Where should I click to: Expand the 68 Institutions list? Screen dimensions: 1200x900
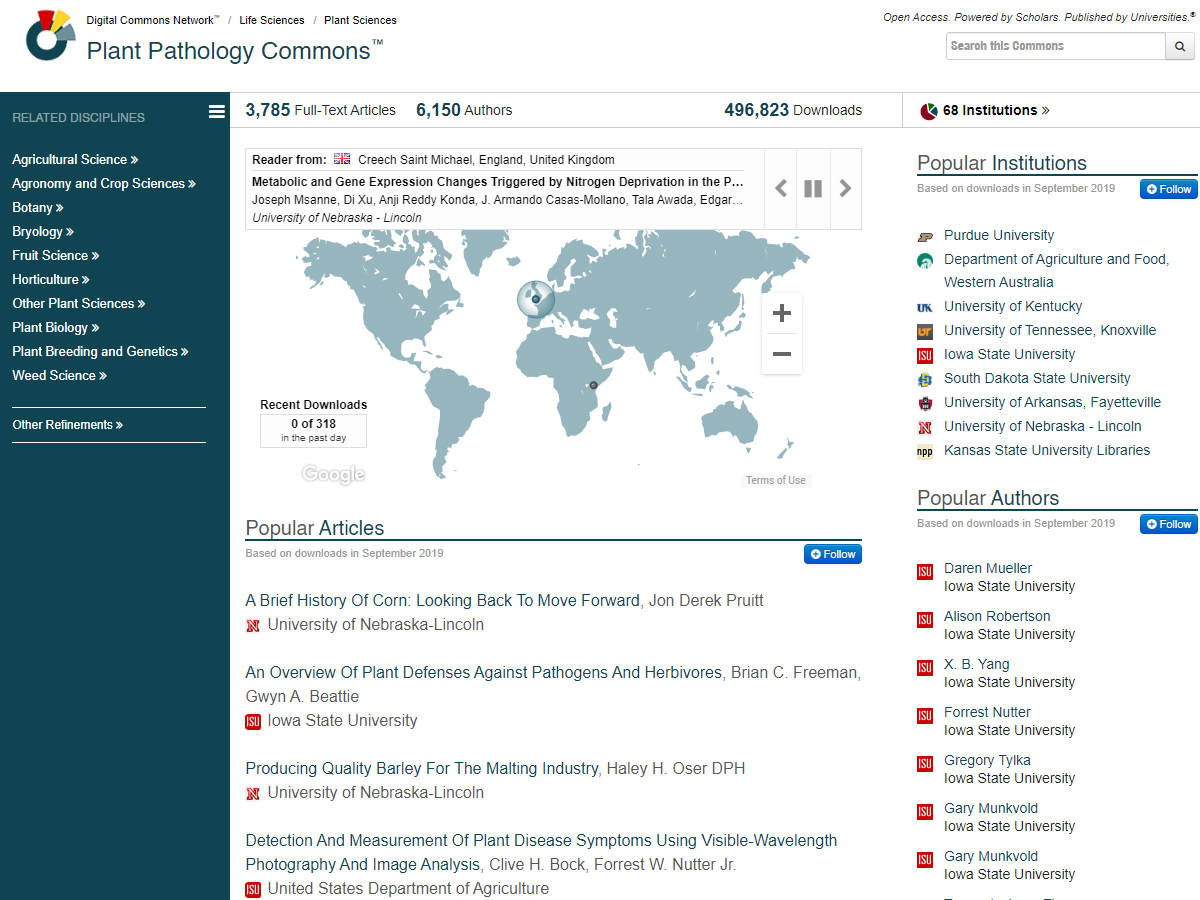click(995, 111)
